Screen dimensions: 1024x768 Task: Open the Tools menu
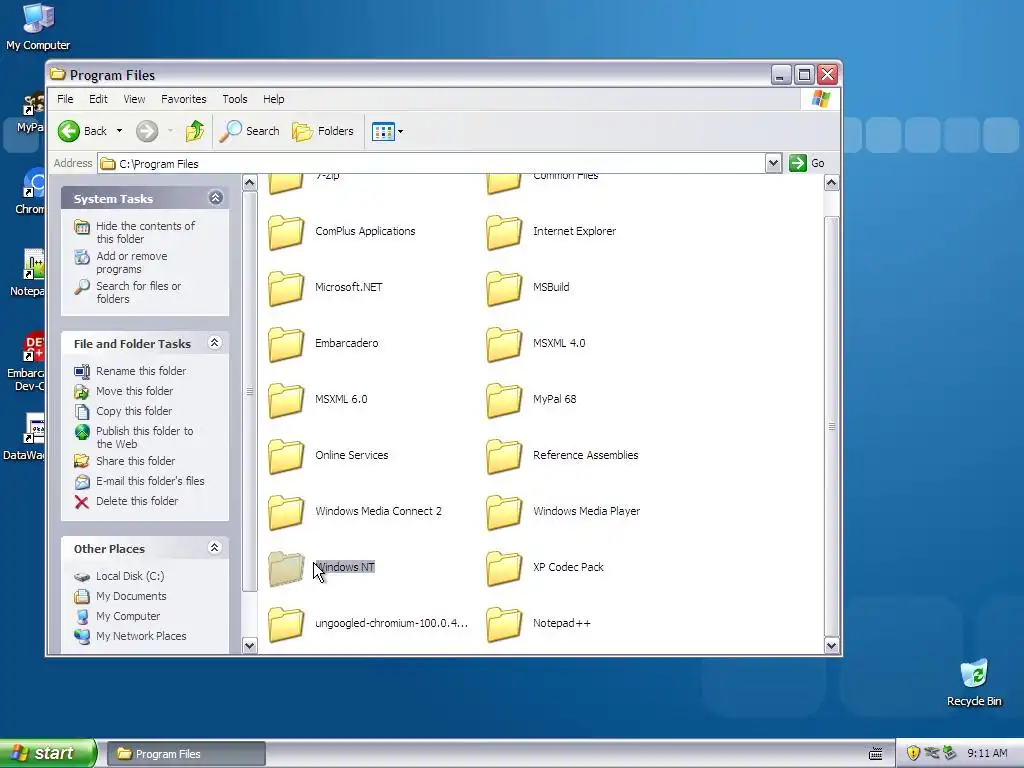pyautogui.click(x=234, y=99)
